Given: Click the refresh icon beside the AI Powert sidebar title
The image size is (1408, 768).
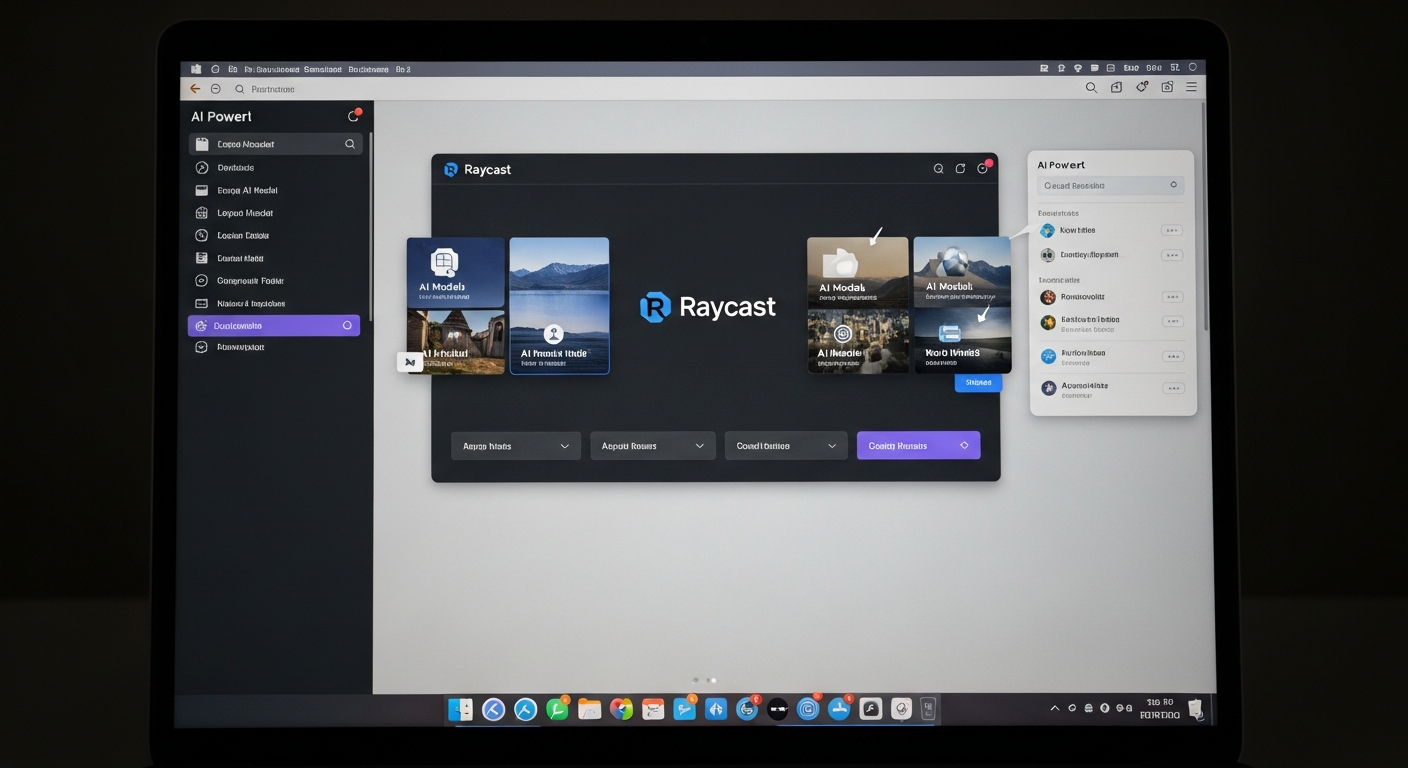Looking at the screenshot, I should [353, 117].
